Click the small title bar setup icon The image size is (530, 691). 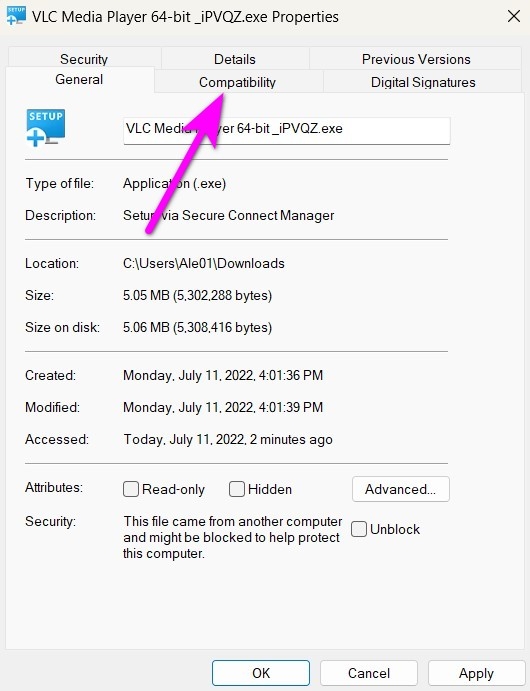[16, 16]
